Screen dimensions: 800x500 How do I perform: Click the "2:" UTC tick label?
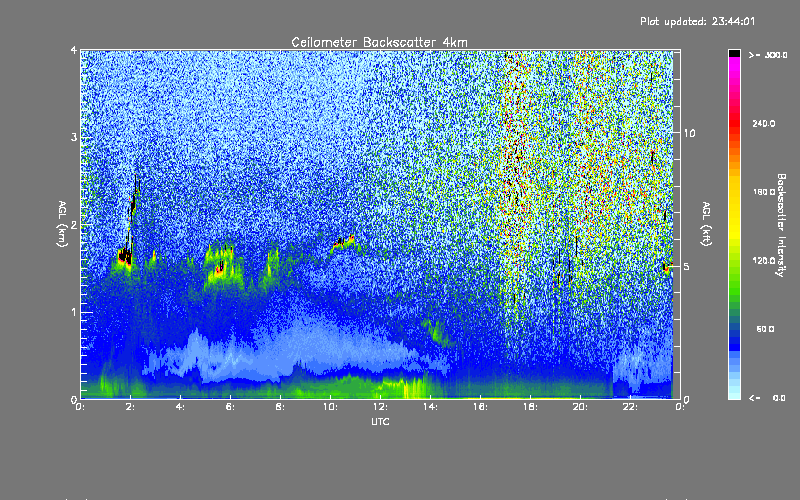coord(131,407)
